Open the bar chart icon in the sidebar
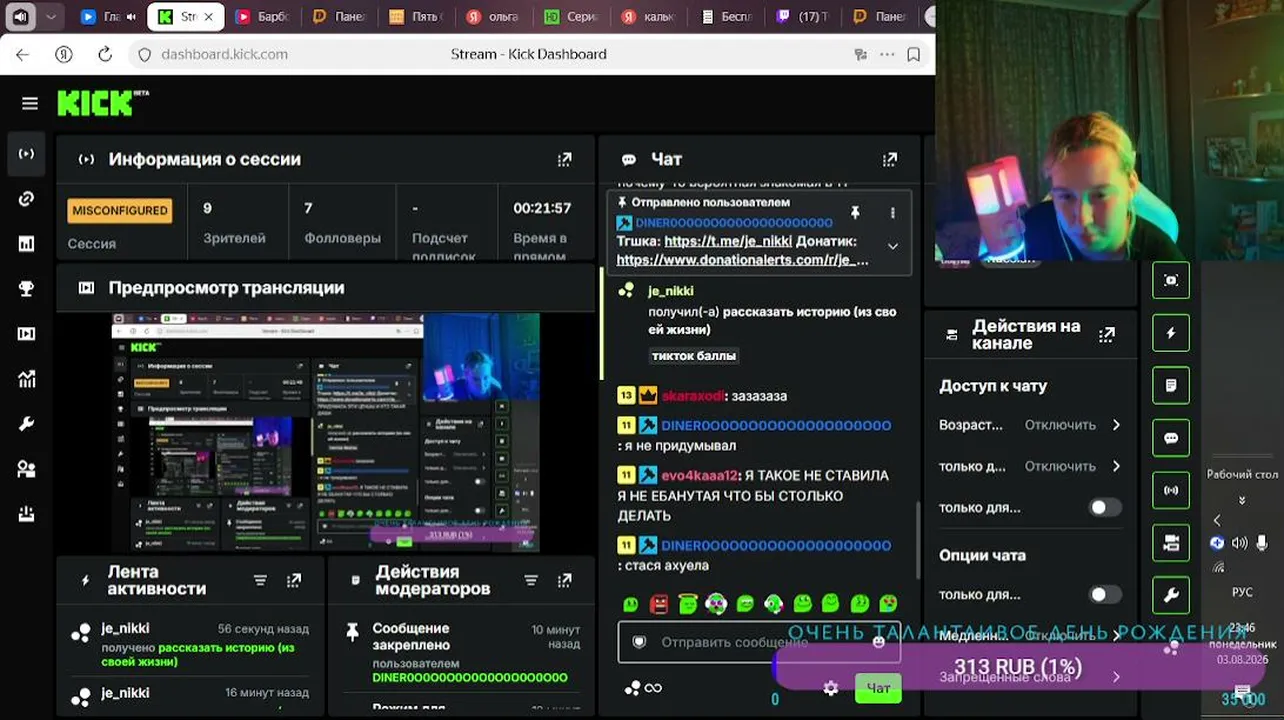 (27, 244)
